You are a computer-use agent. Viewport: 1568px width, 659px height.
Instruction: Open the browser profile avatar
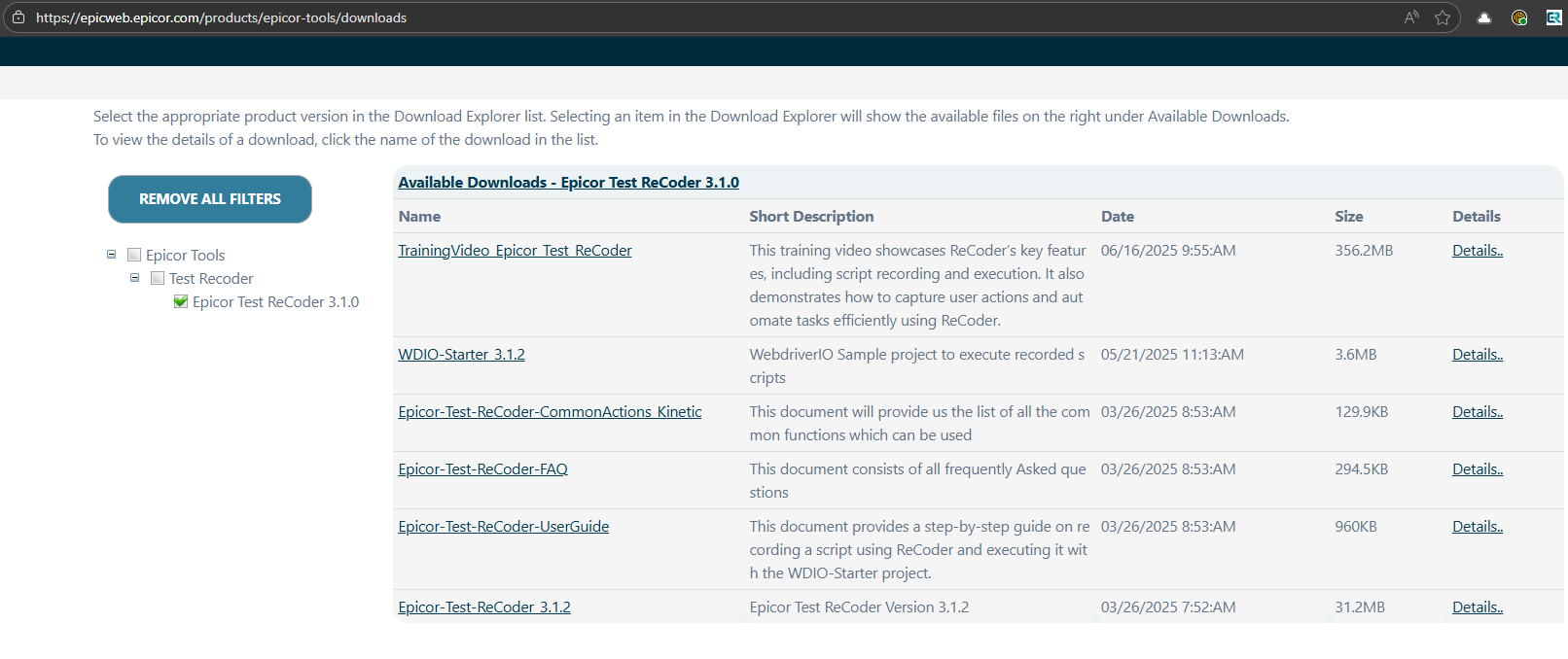coord(1519,17)
